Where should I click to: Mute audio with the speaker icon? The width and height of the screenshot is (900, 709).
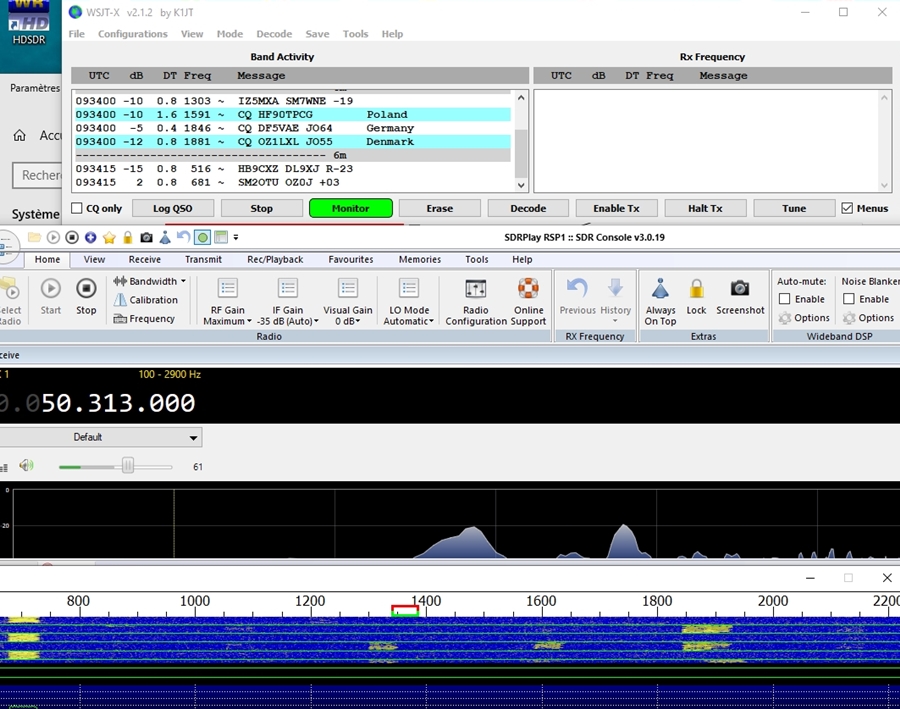tap(26, 466)
